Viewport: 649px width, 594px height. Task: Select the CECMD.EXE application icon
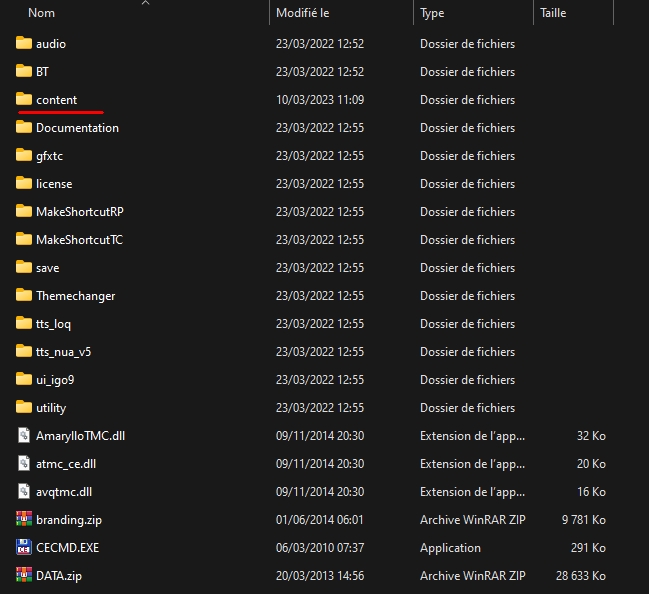click(x=25, y=548)
